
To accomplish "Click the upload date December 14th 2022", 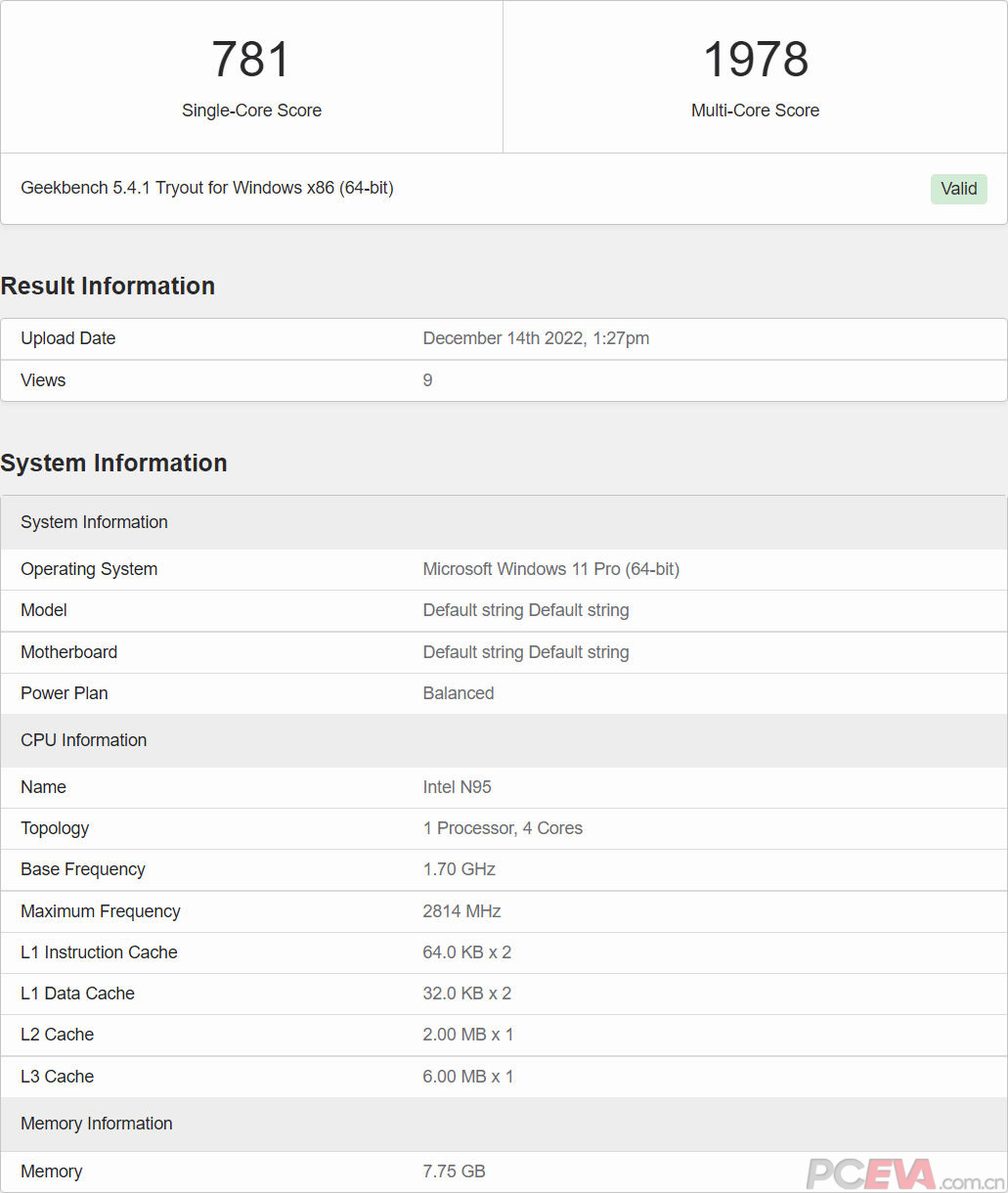I will [x=536, y=338].
